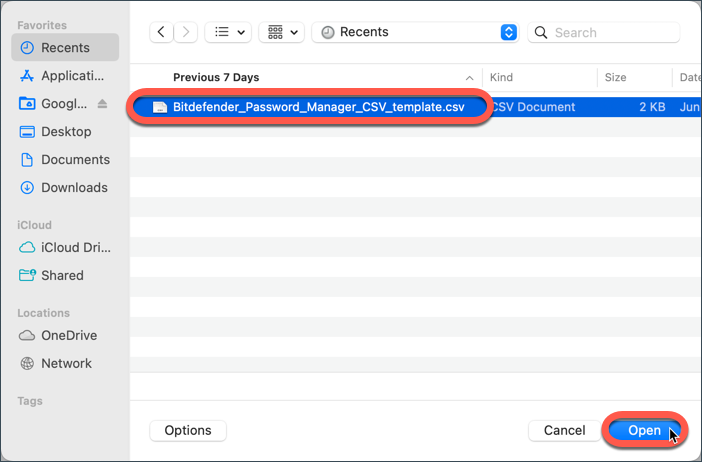Viewport: 702px width, 462px height.
Task: Select Applications in the sidebar
Action: pyautogui.click(x=65, y=76)
